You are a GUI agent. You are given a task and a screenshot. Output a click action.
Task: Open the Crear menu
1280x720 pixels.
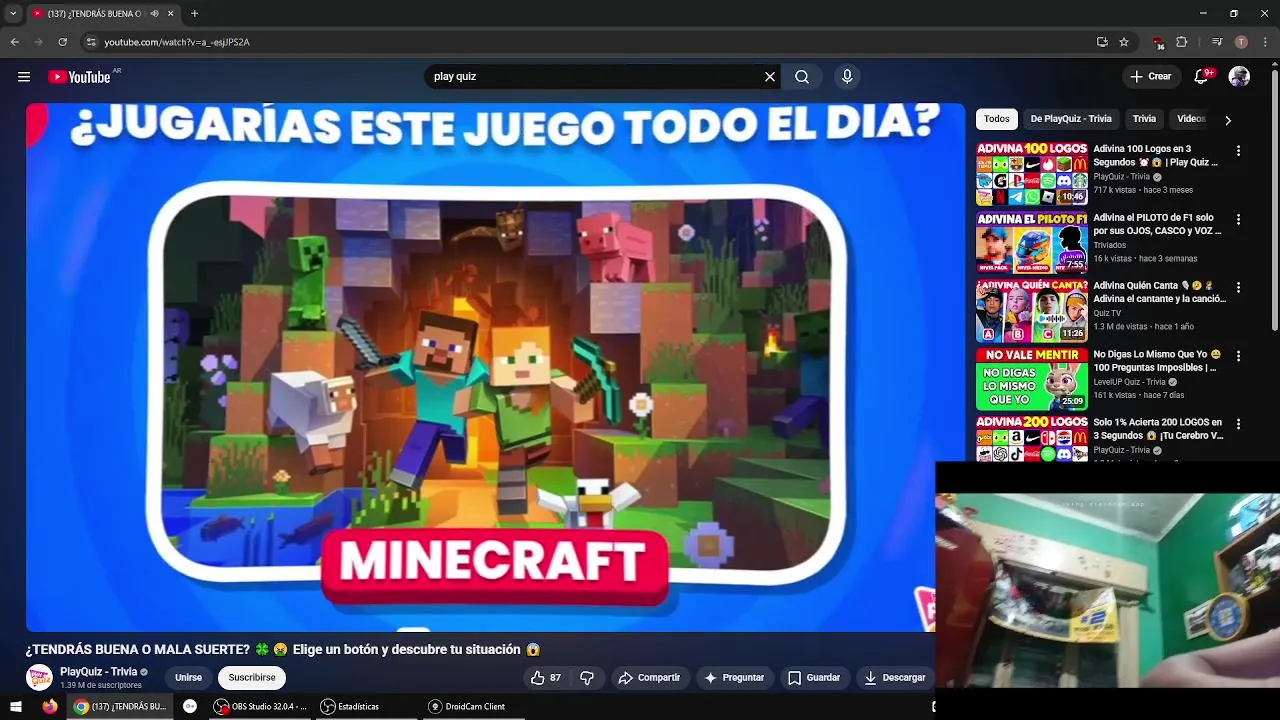tap(1150, 77)
